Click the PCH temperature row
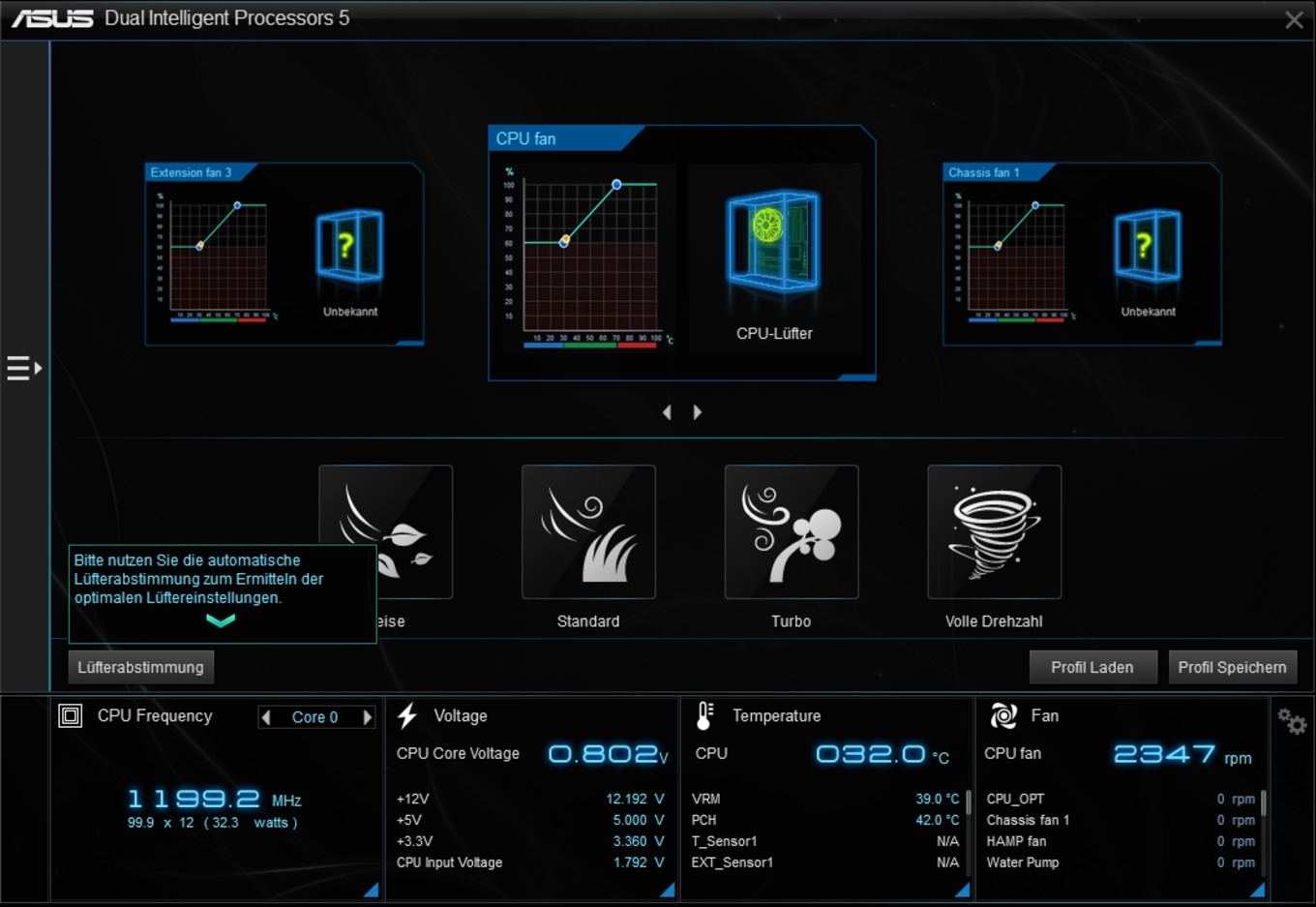The height and width of the screenshot is (907, 1316). pyautogui.click(x=825, y=820)
